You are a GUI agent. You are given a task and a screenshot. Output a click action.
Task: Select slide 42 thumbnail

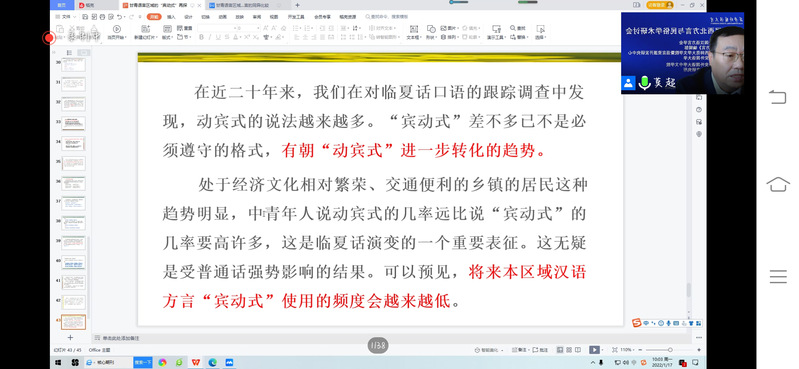73,302
